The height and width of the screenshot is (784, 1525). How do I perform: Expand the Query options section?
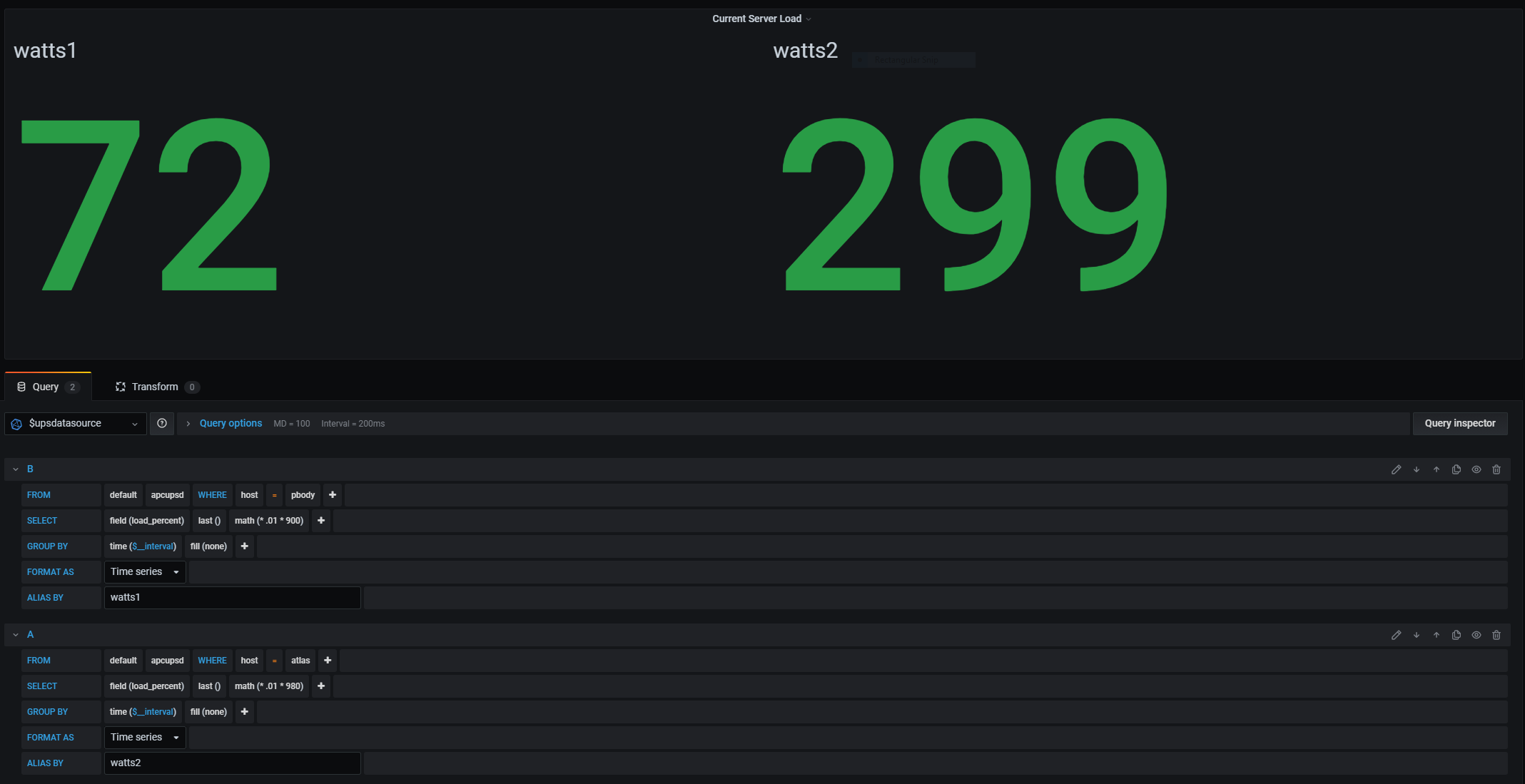230,424
